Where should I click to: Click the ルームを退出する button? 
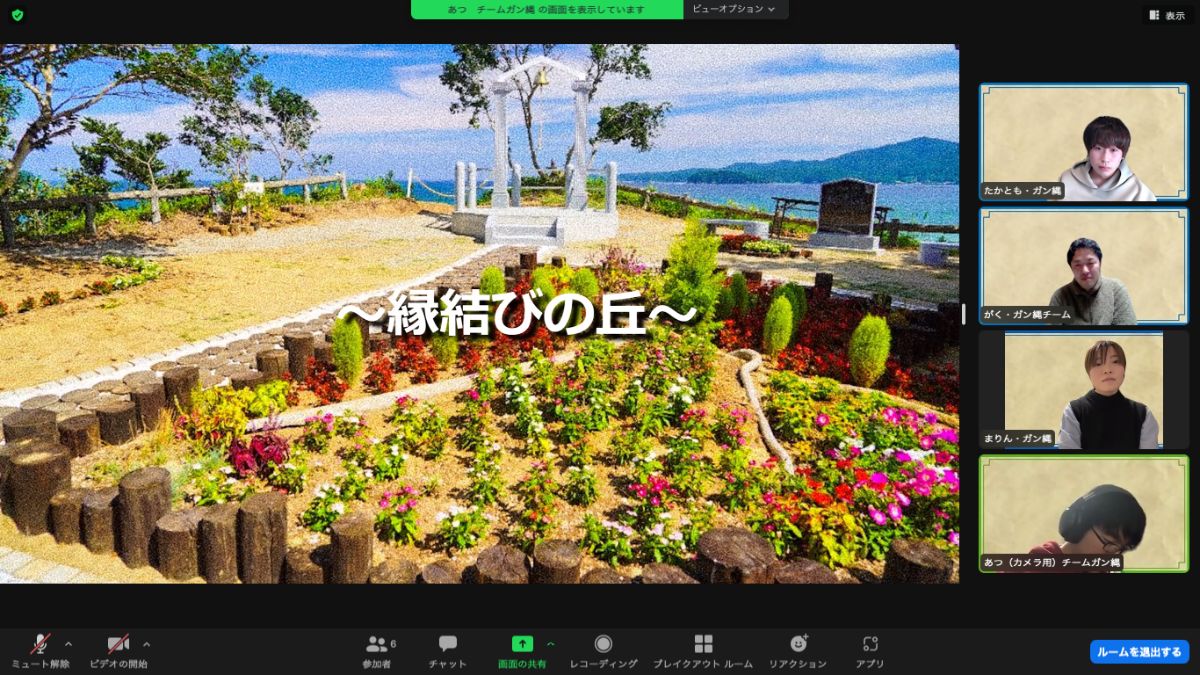(x=1138, y=651)
